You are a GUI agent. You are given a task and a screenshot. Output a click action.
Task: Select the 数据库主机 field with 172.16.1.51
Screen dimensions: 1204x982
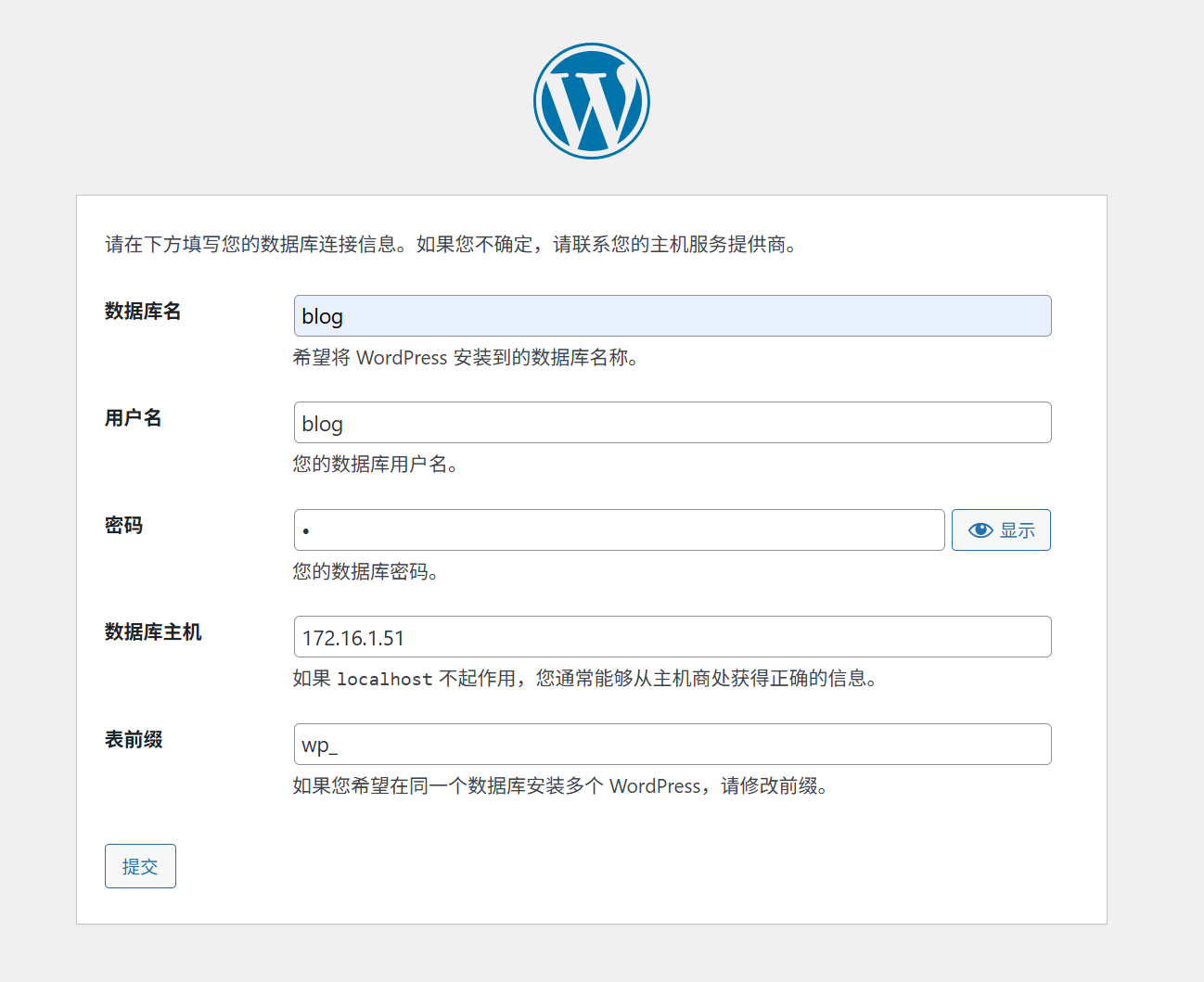pyautogui.click(x=672, y=637)
